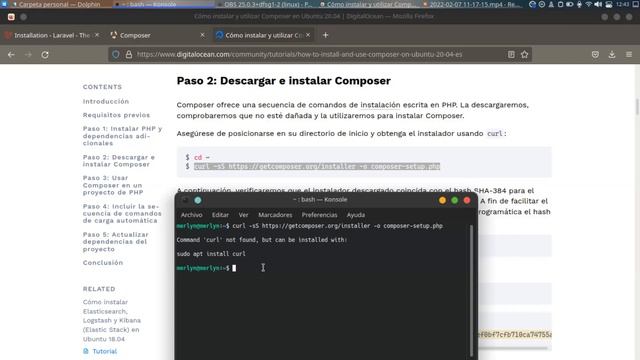Click 'sudo apt install curl' terminal text
The width and height of the screenshot is (640, 360).
click(x=211, y=254)
